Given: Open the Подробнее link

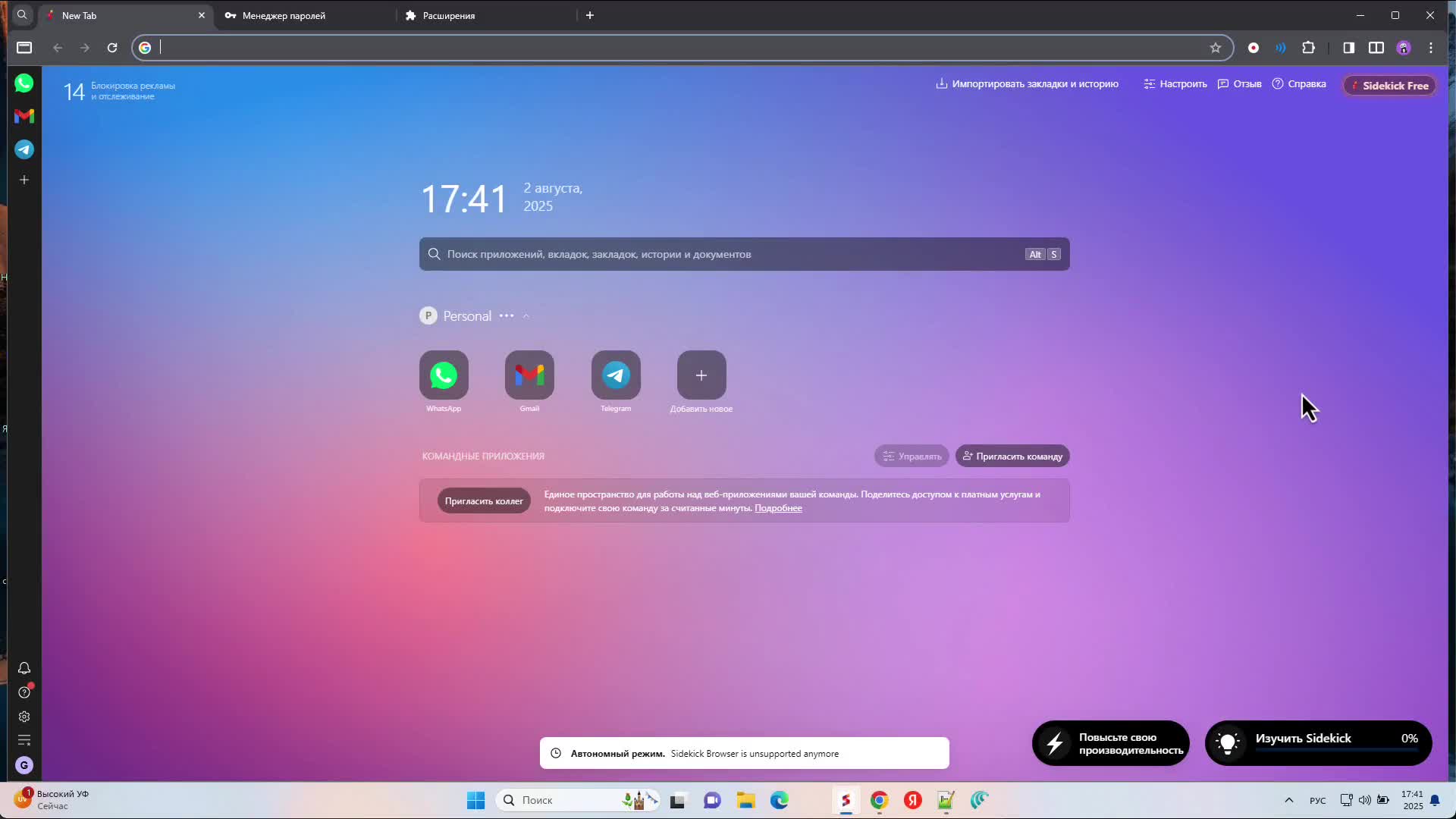Looking at the screenshot, I should coord(778,508).
